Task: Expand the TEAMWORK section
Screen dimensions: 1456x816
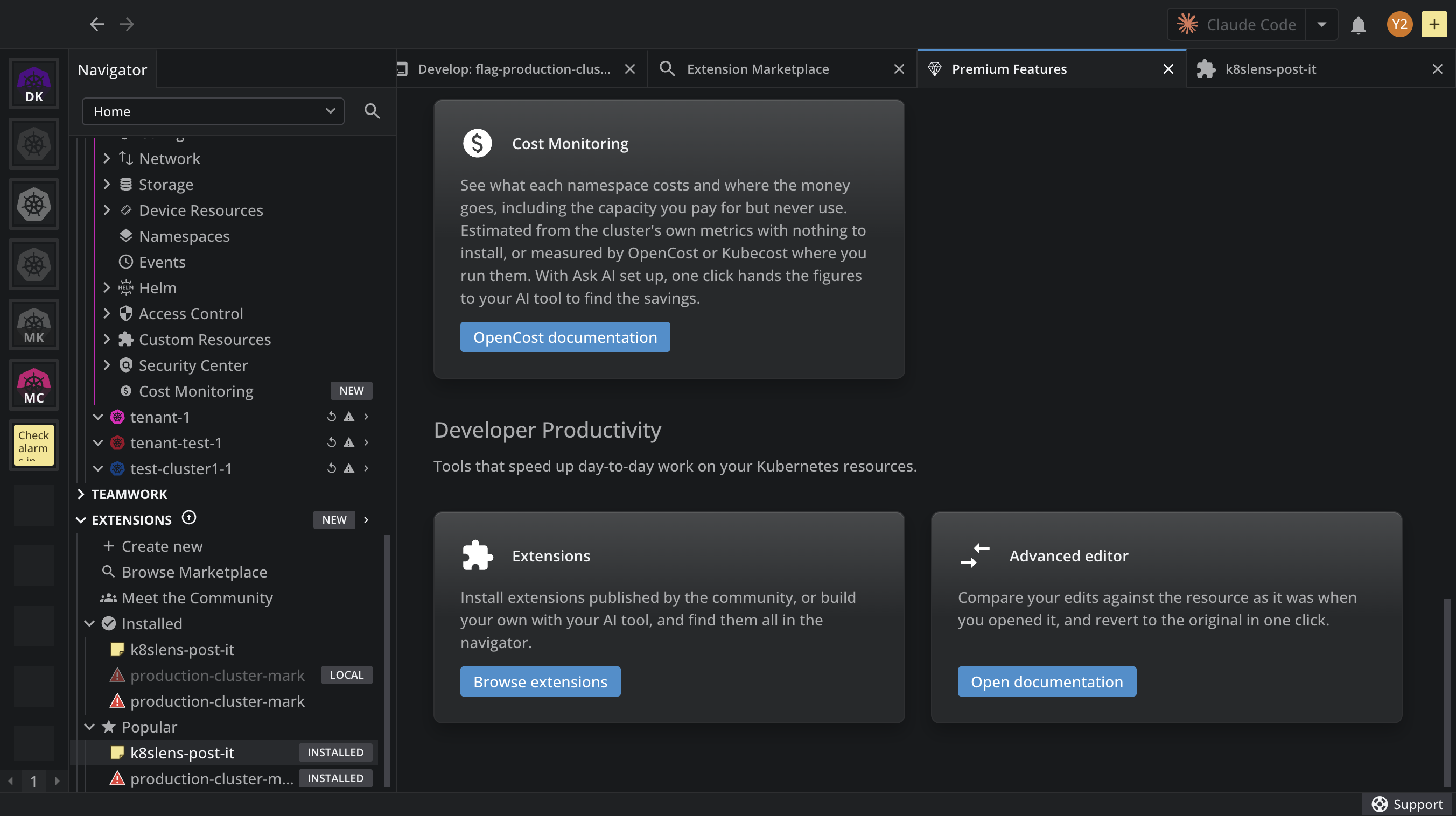Action: click(81, 495)
